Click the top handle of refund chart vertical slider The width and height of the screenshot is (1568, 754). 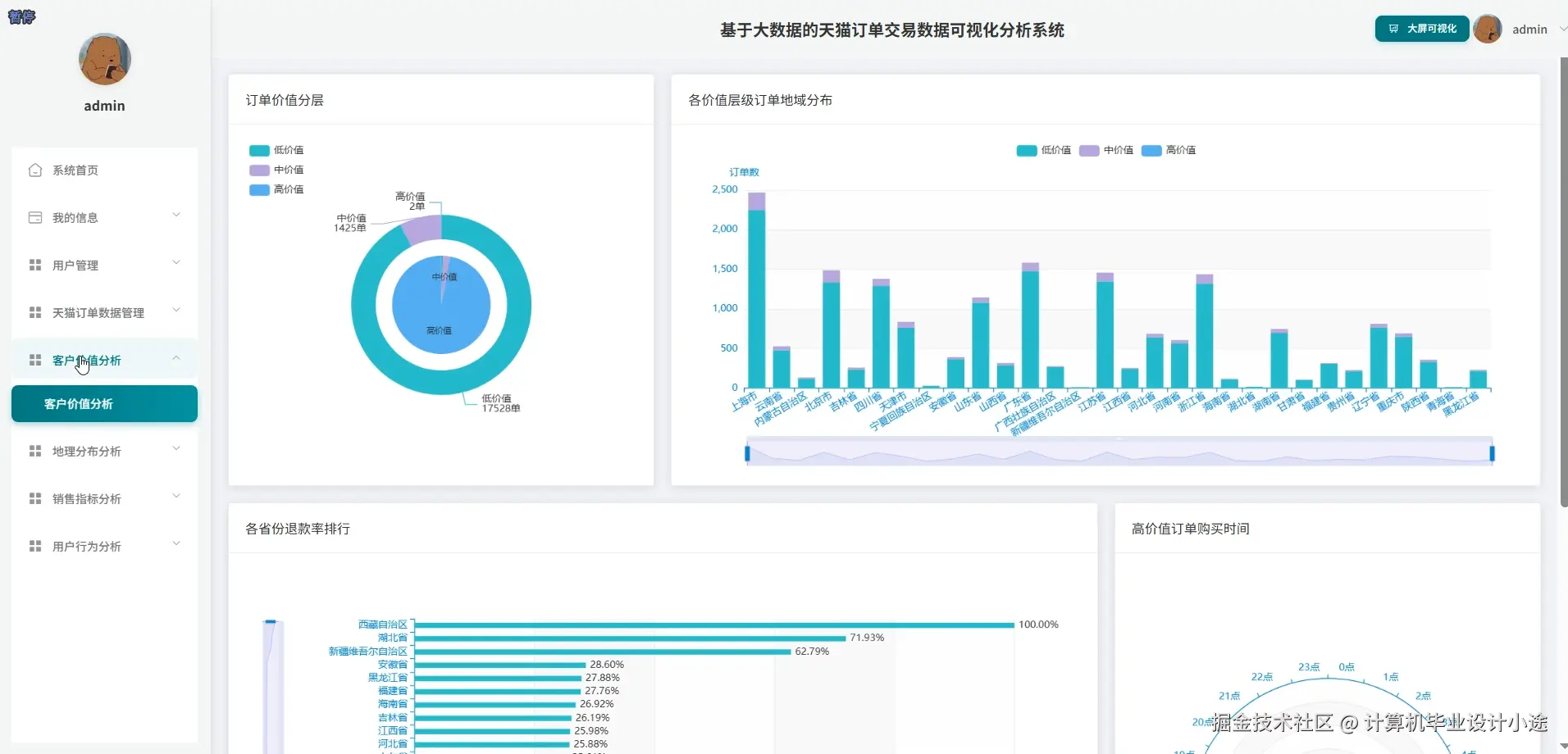tap(271, 622)
